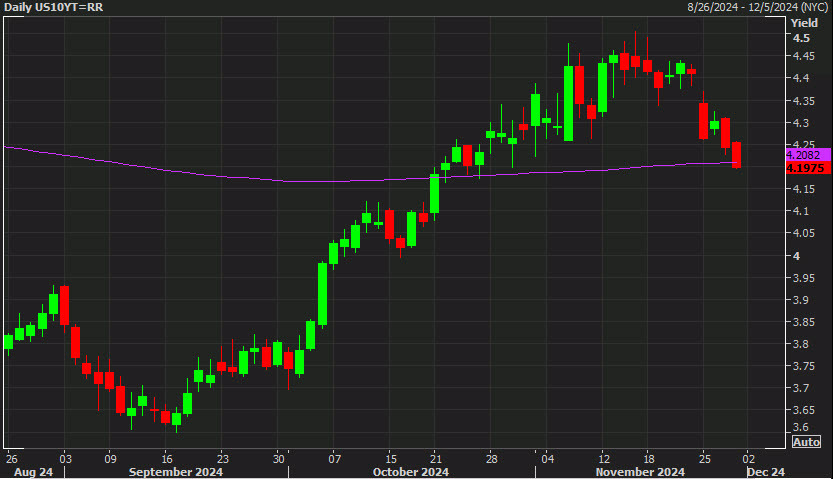833x479 pixels.
Task: Click the Yield axis title
Action: [x=804, y=23]
